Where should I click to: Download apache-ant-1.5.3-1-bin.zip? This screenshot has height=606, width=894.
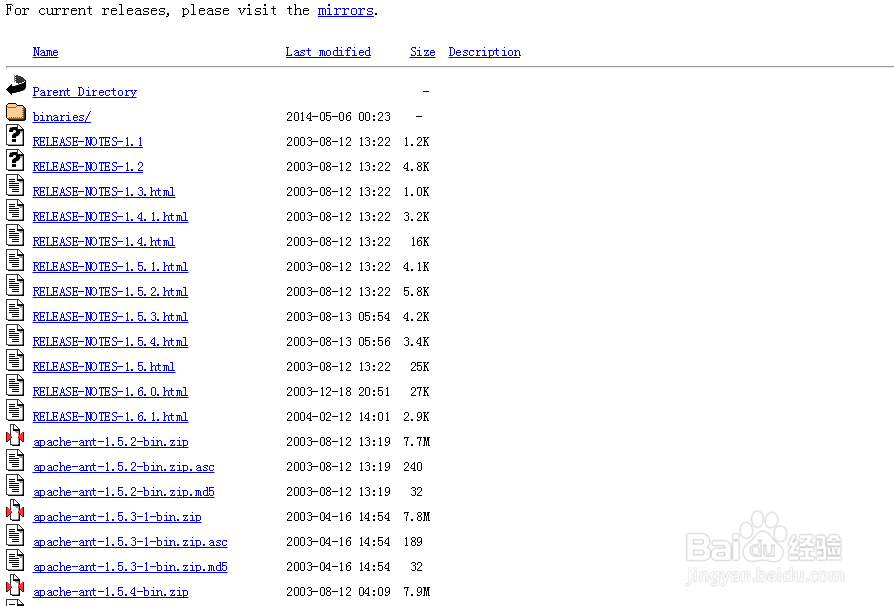(117, 518)
